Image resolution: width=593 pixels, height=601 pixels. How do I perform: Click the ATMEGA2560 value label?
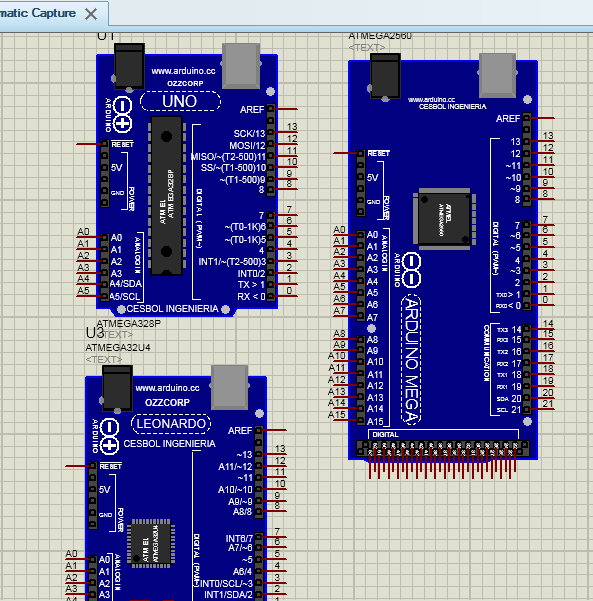380,36
